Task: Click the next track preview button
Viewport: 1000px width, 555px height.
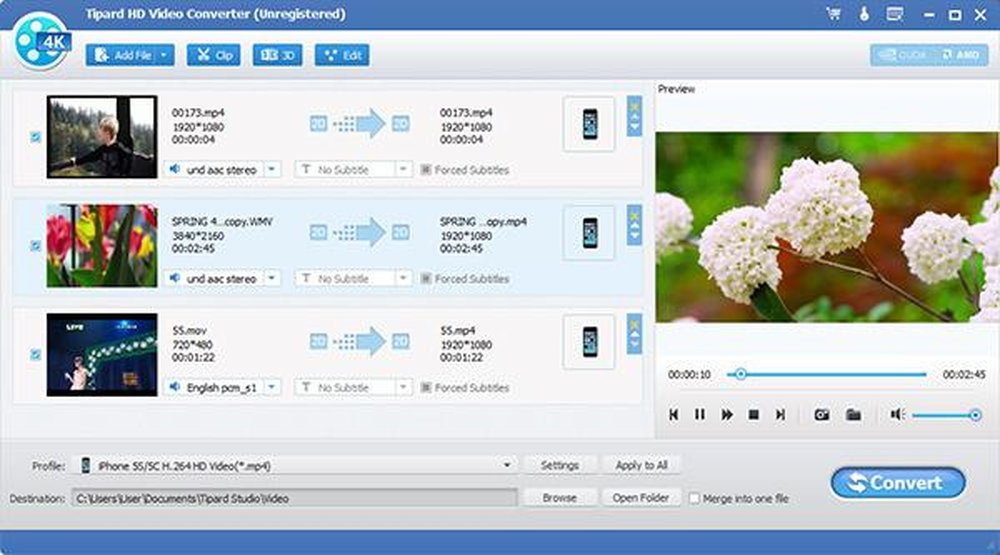Action: (780, 415)
